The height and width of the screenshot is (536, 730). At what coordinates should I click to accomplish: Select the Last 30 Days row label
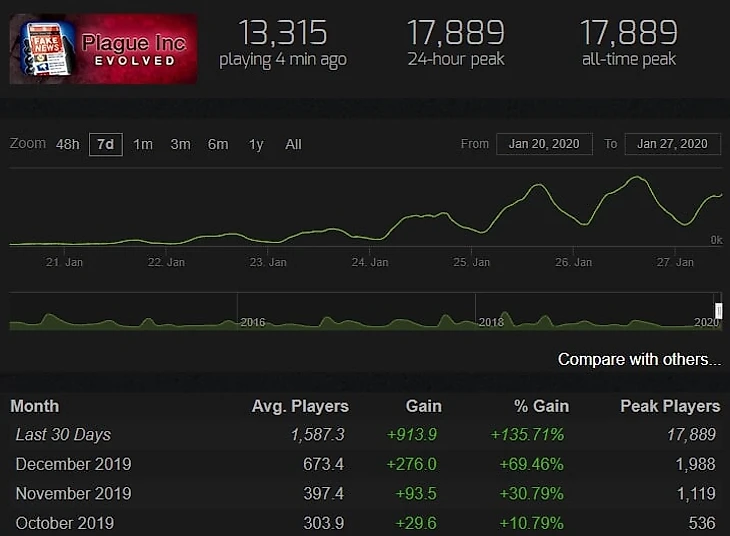click(x=63, y=434)
